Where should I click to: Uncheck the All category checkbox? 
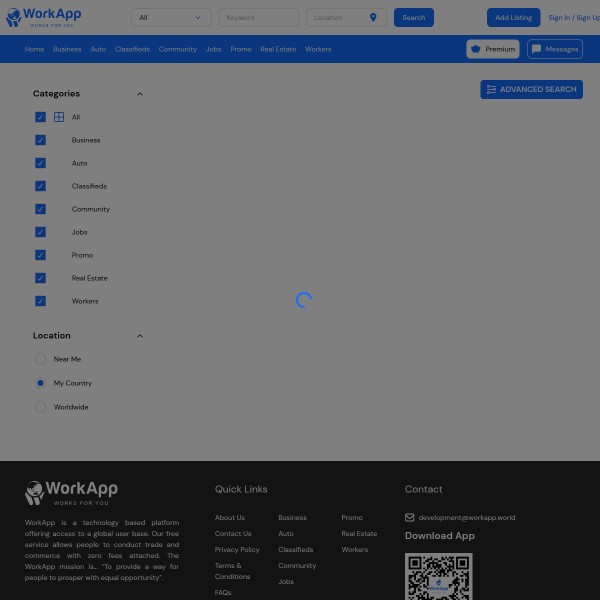point(40,117)
